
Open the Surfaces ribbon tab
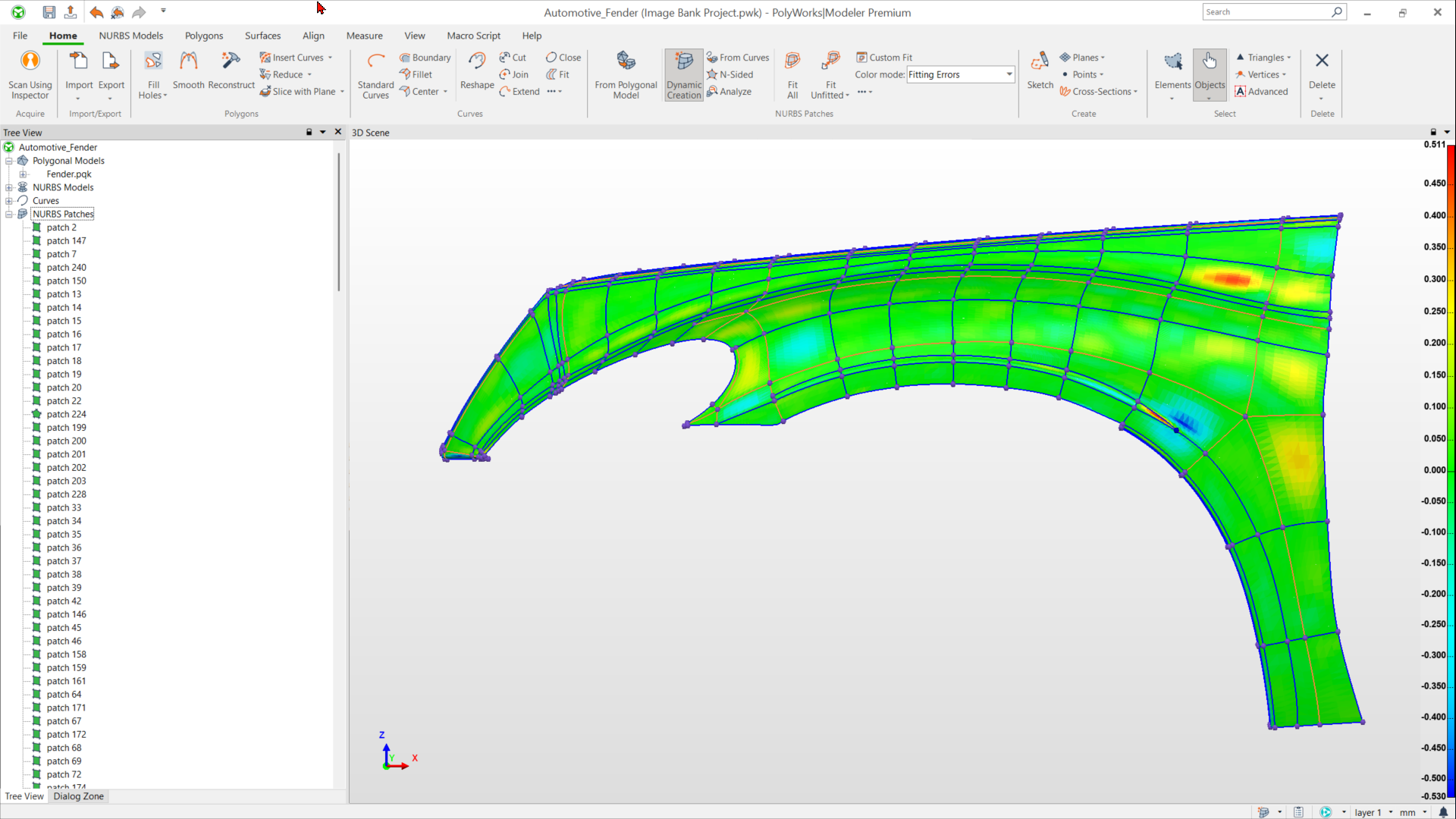tap(262, 36)
